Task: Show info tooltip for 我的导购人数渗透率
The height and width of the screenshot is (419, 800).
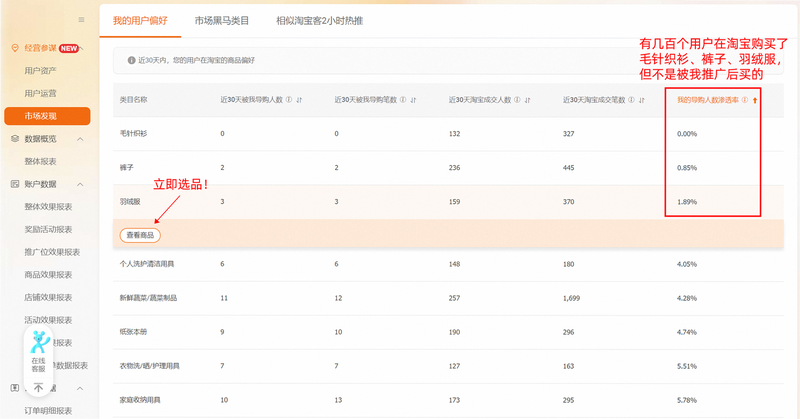Action: 745,100
